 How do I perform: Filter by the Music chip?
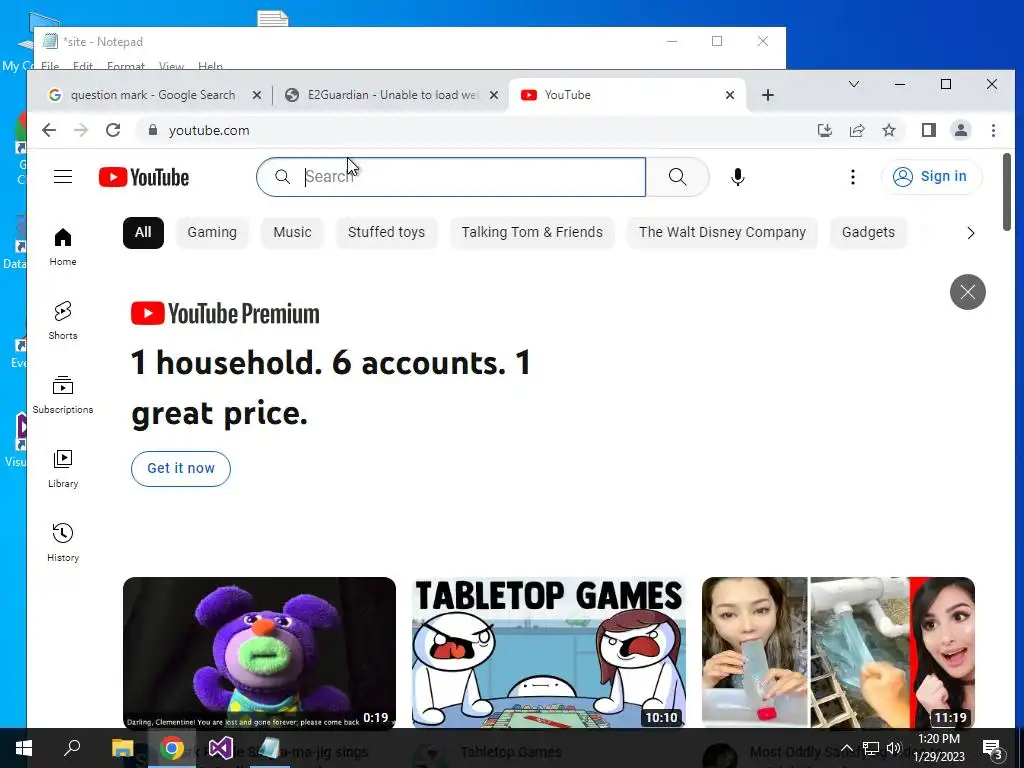click(x=292, y=232)
